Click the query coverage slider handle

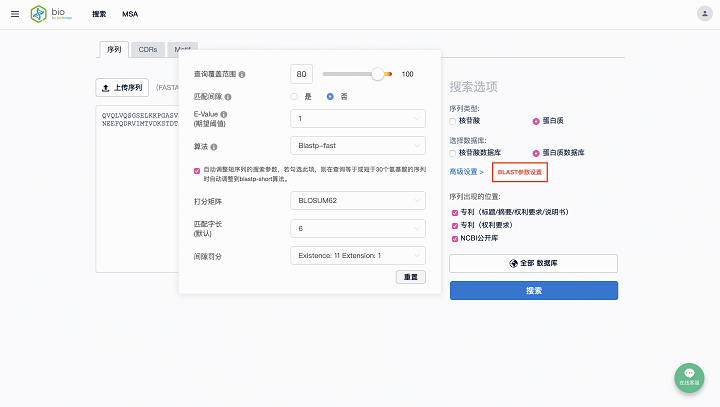377,74
